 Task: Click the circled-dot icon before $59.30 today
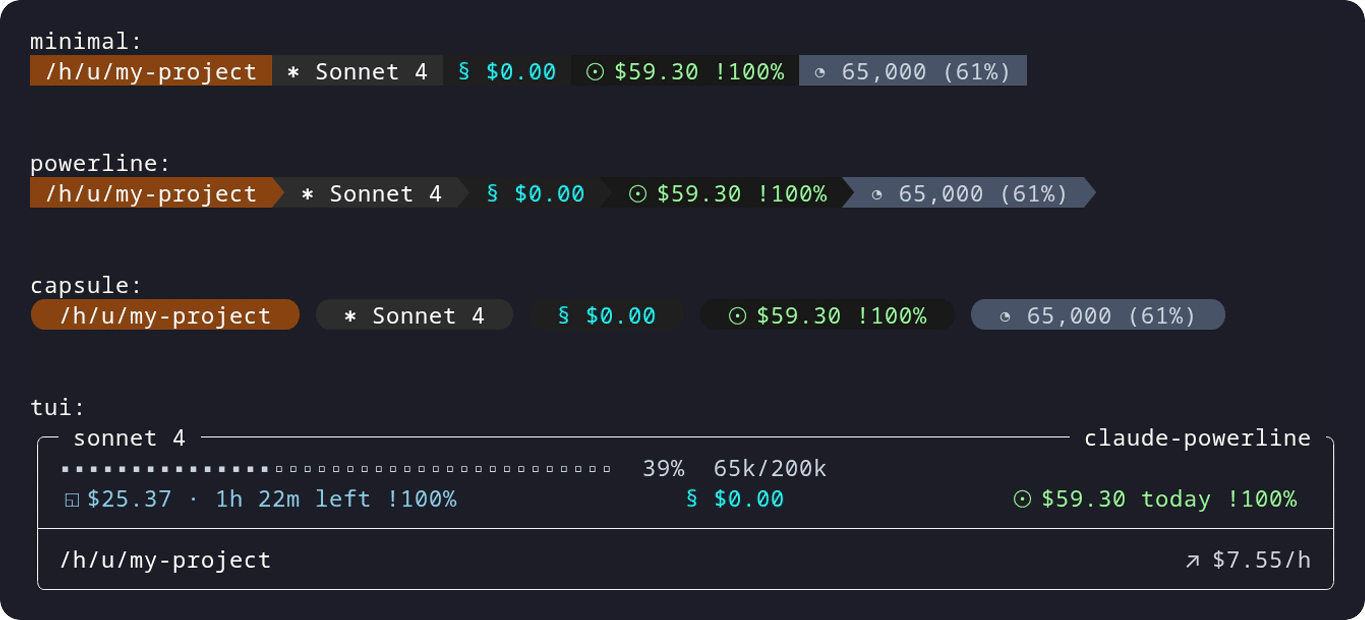point(1022,499)
